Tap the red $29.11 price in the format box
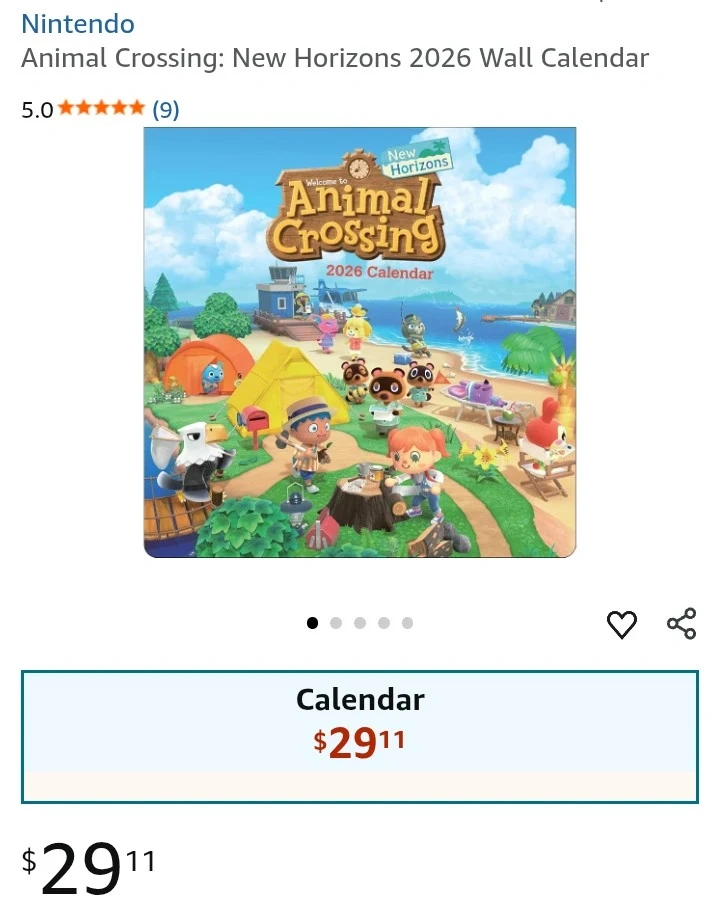 (359, 743)
